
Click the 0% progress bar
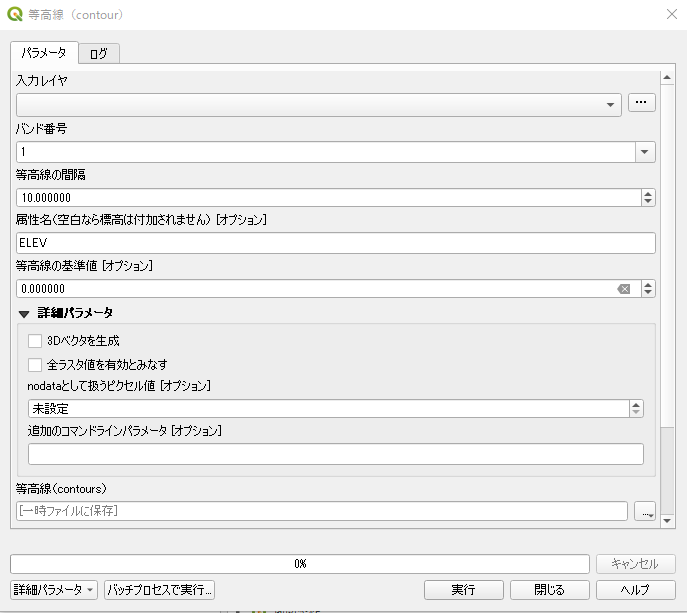300,564
